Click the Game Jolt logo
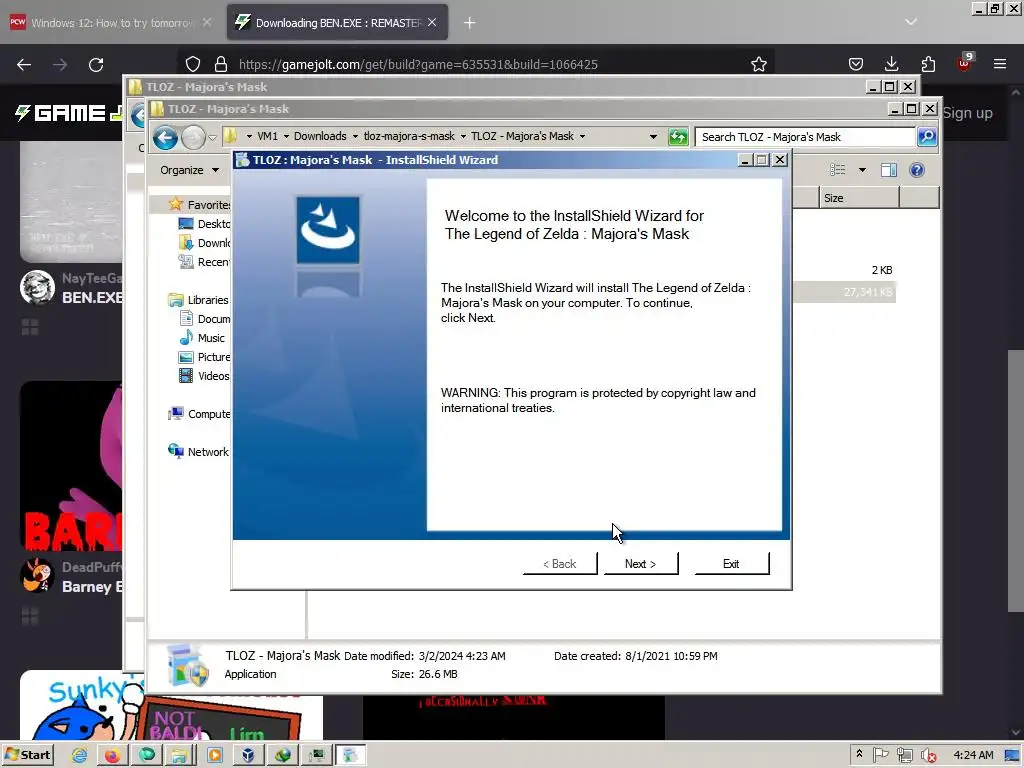 point(69,113)
